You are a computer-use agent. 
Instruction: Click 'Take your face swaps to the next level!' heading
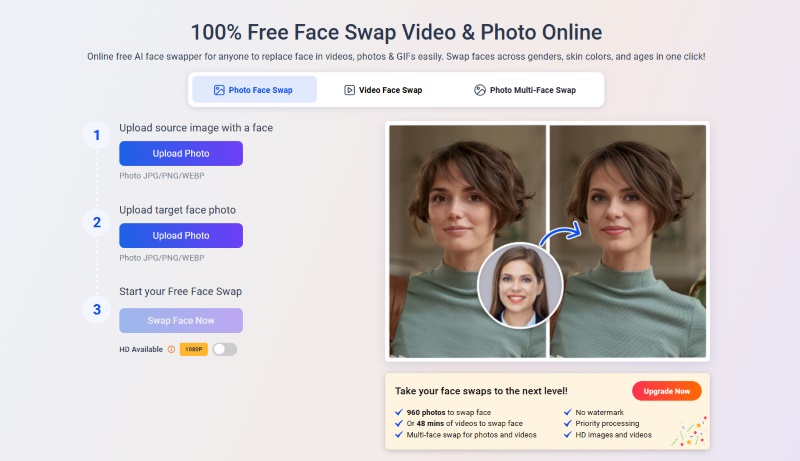(x=481, y=391)
